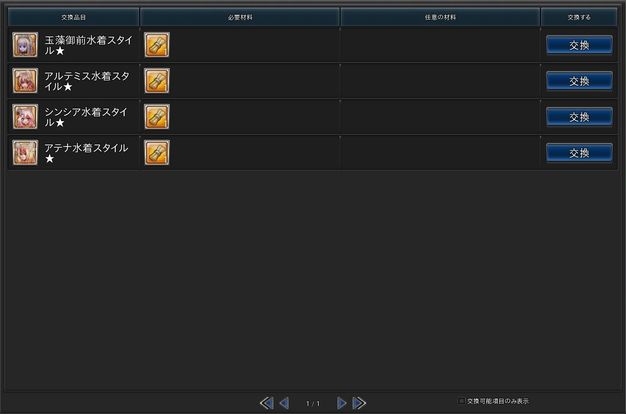Click the ticket material icon for アルテミス row
The image size is (626, 414).
point(157,81)
